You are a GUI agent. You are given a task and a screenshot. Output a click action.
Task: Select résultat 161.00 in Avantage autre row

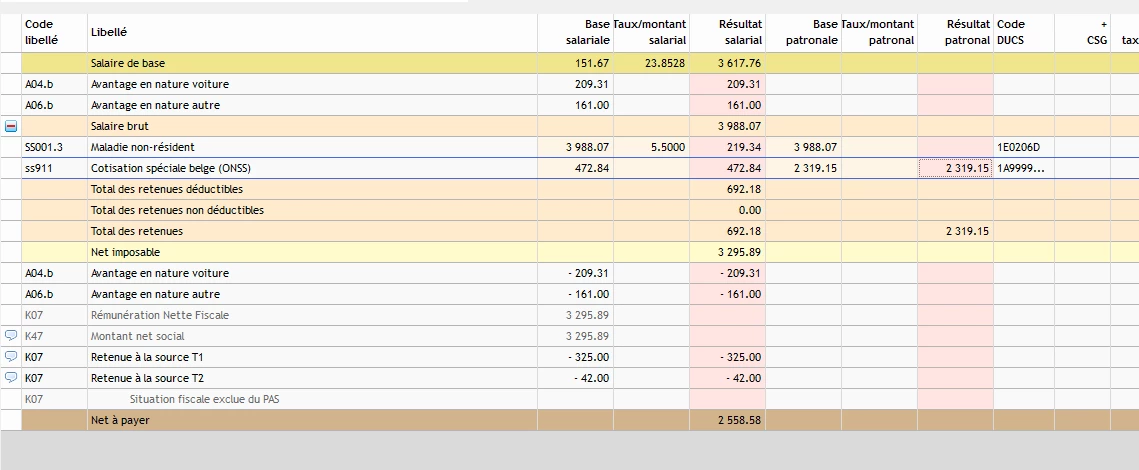[744, 105]
